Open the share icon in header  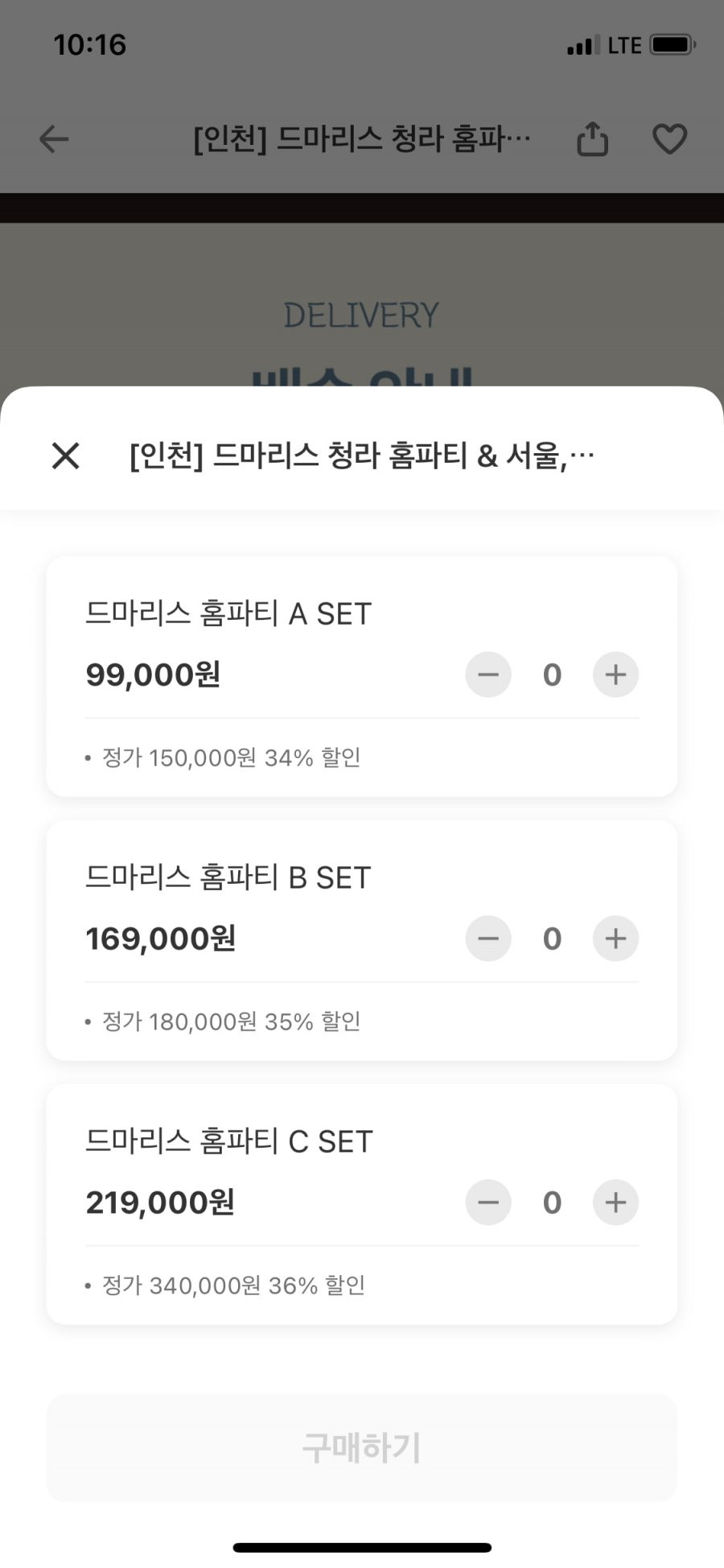(592, 138)
